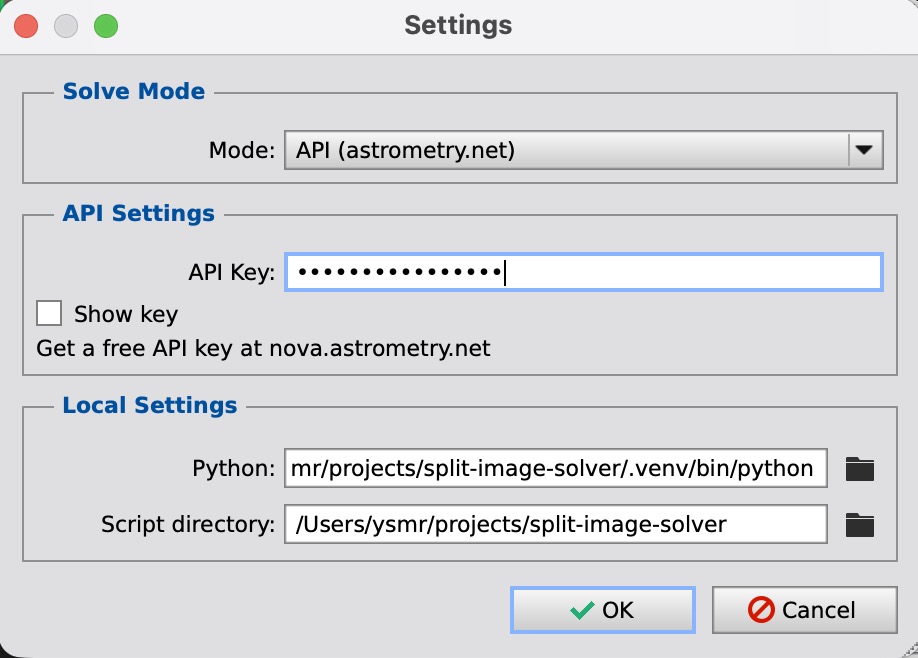Close the dialog with the red button
918x658 pixels.
point(25,26)
